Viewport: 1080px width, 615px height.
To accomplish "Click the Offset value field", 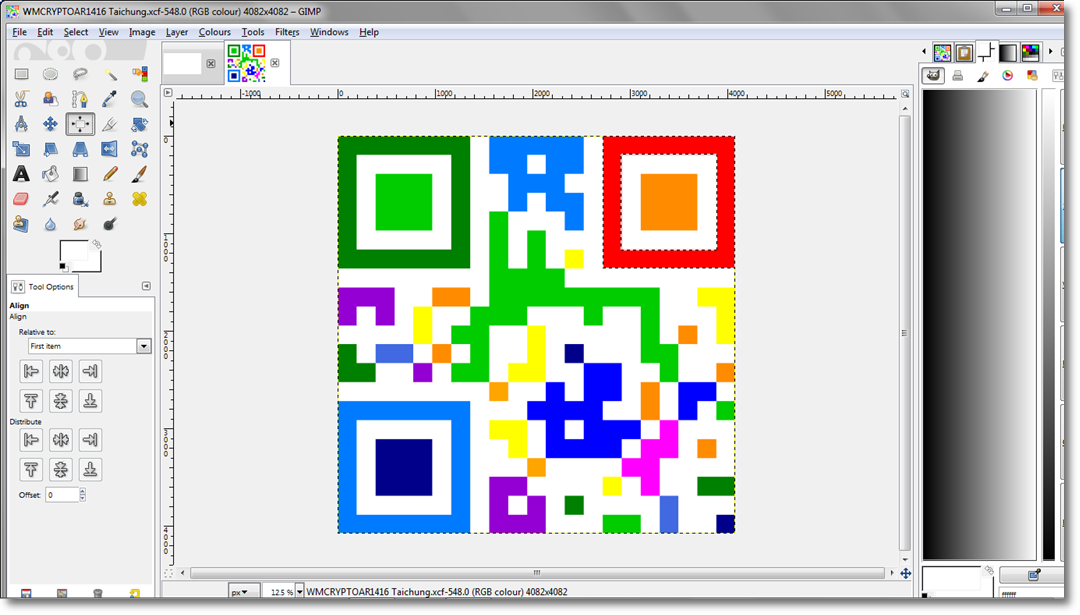I will pos(62,494).
